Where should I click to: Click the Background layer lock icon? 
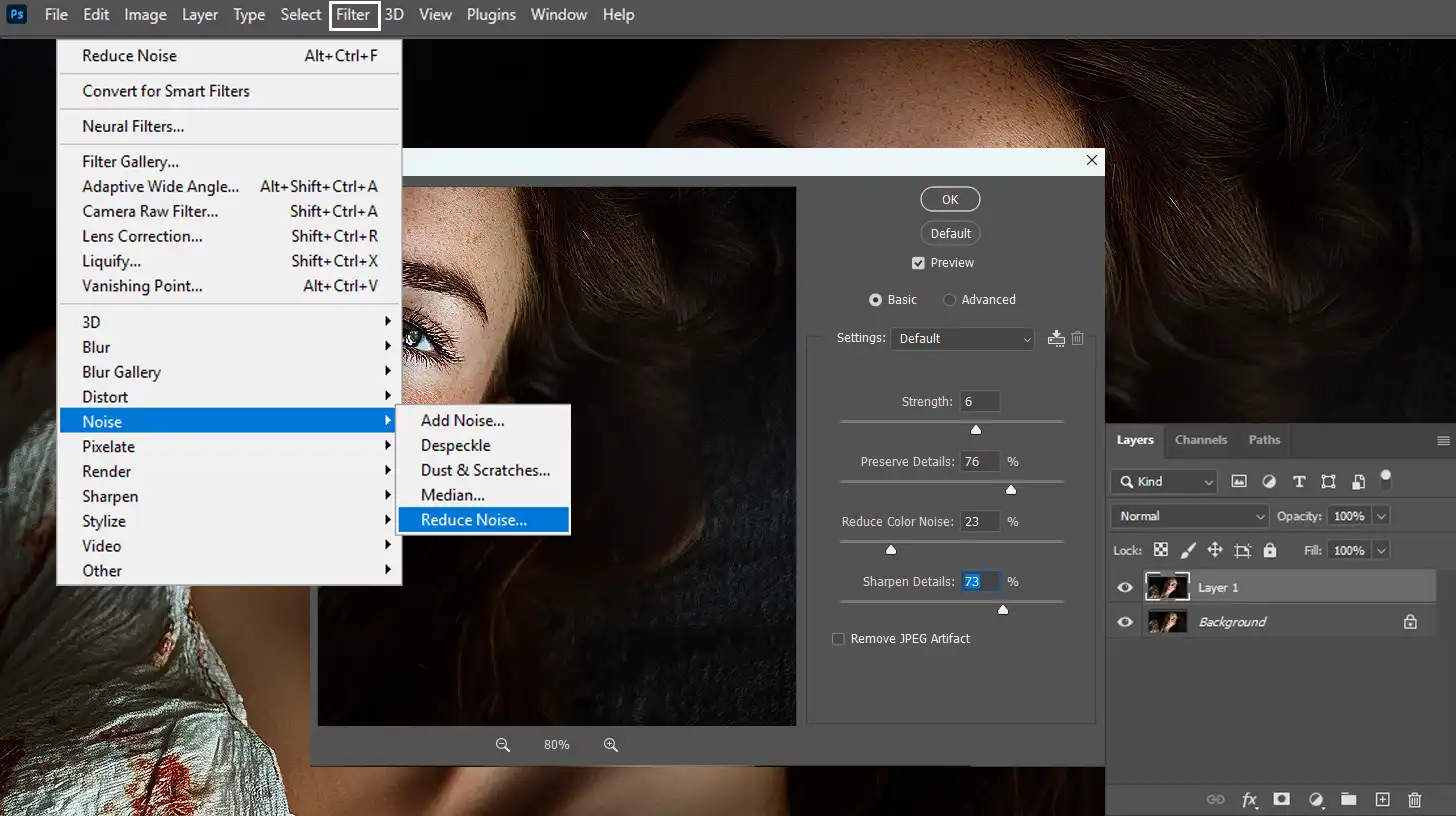click(x=1410, y=621)
